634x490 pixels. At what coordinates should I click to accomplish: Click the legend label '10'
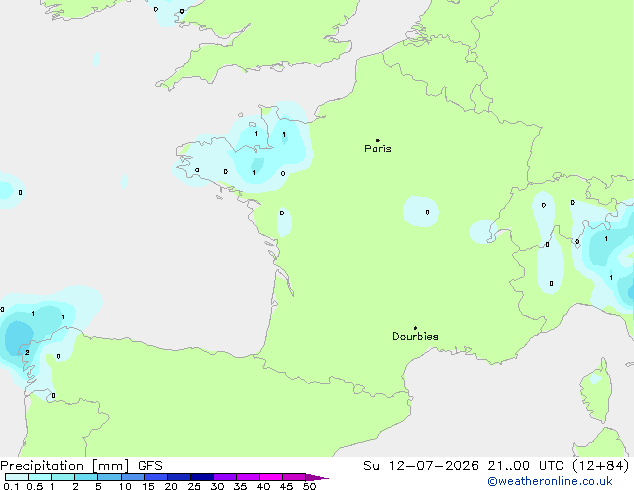[125, 486]
